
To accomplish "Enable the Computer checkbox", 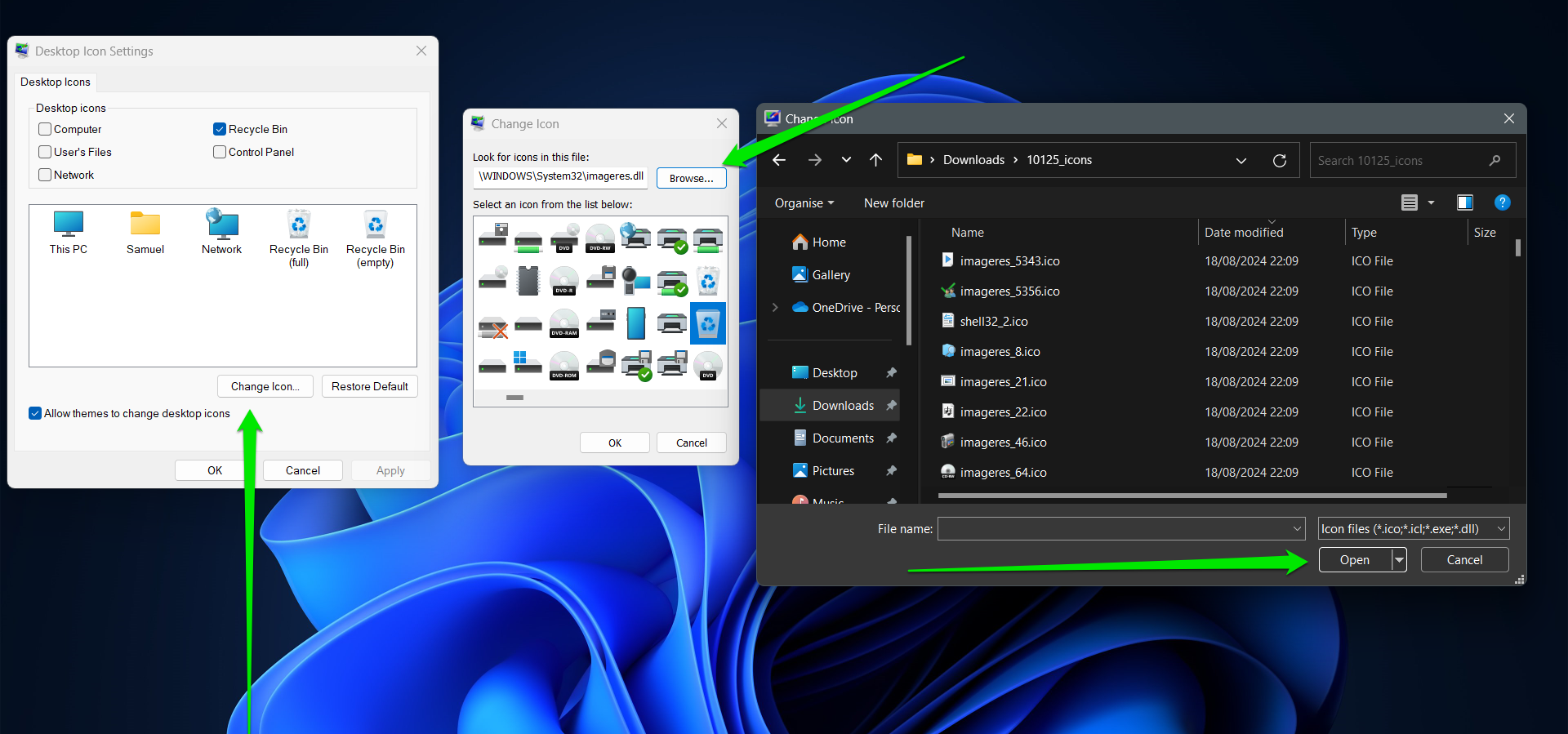I will [45, 129].
